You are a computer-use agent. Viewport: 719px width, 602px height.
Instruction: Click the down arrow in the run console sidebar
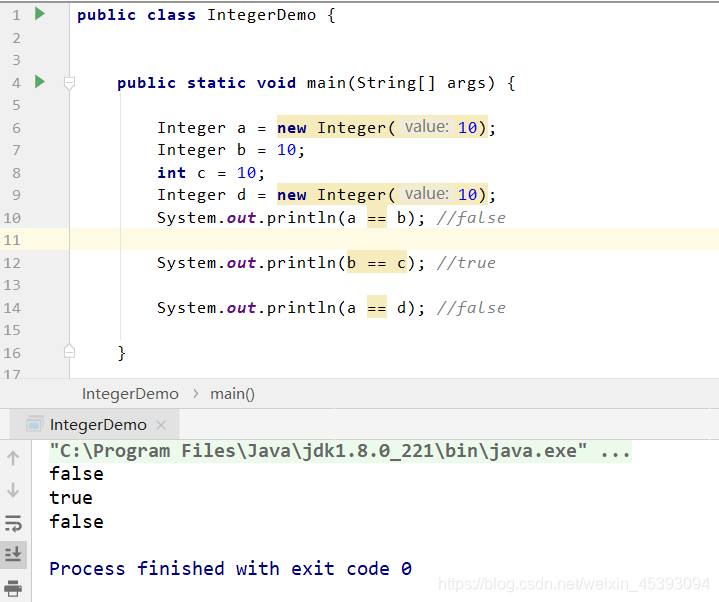pos(13,490)
